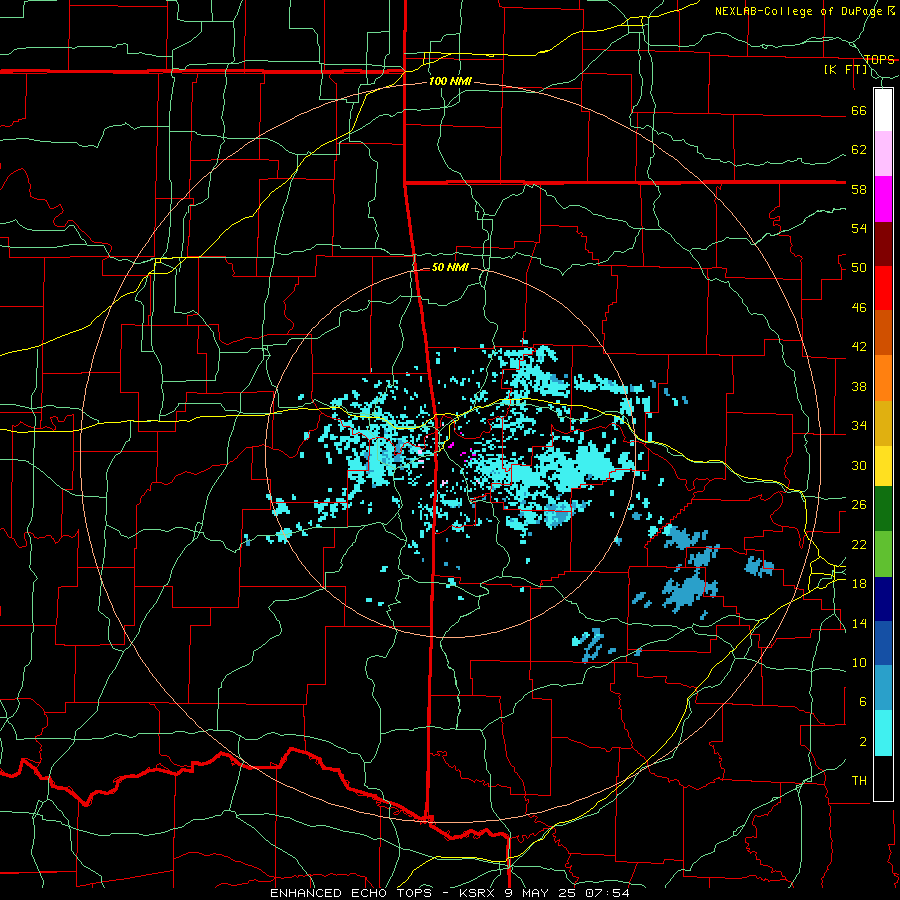Select the KSRX station identifier
Viewport: 900px width, 900px height.
[x=479, y=893]
